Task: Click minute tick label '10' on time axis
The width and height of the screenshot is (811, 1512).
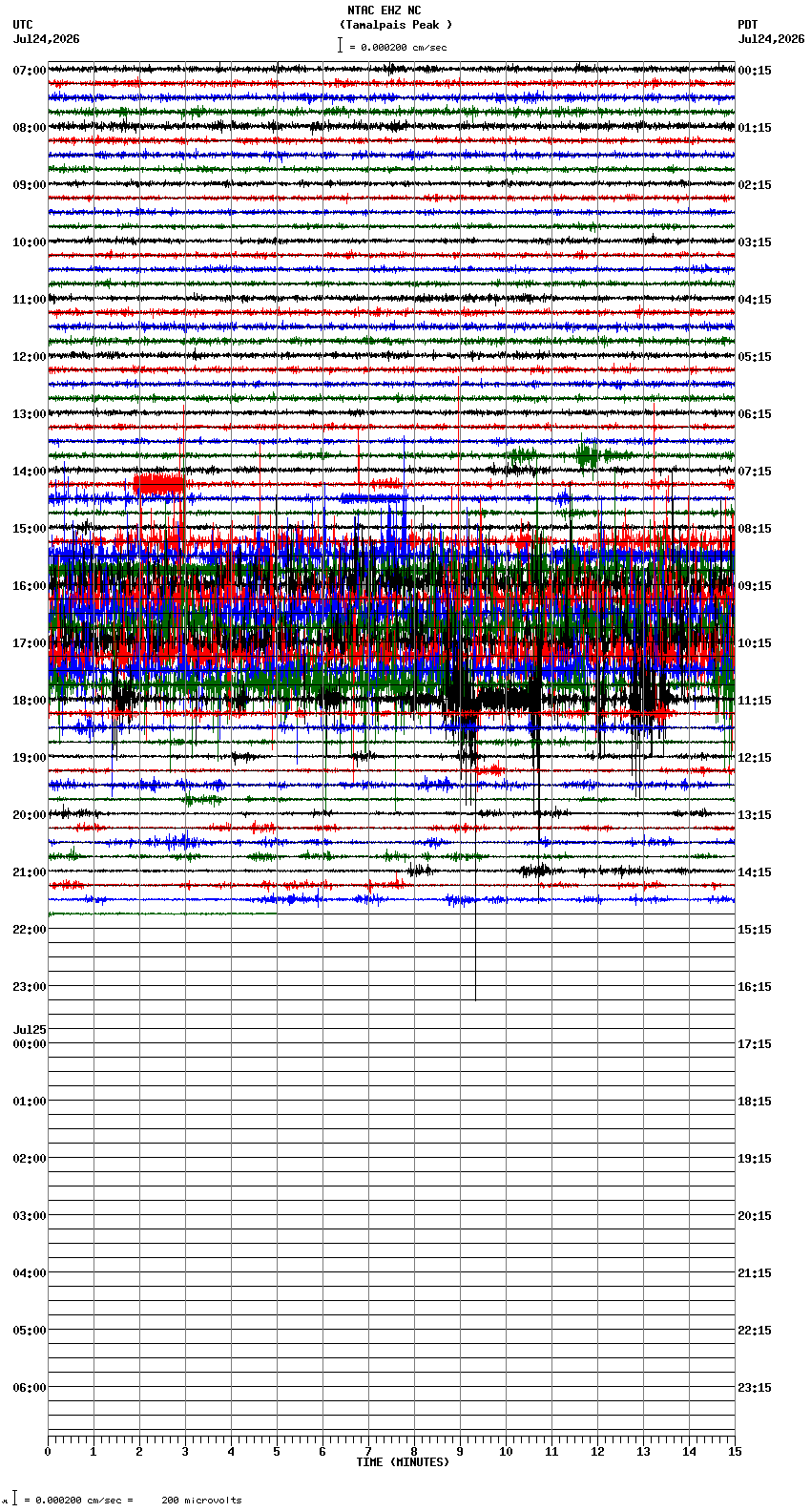Action: 506,1452
